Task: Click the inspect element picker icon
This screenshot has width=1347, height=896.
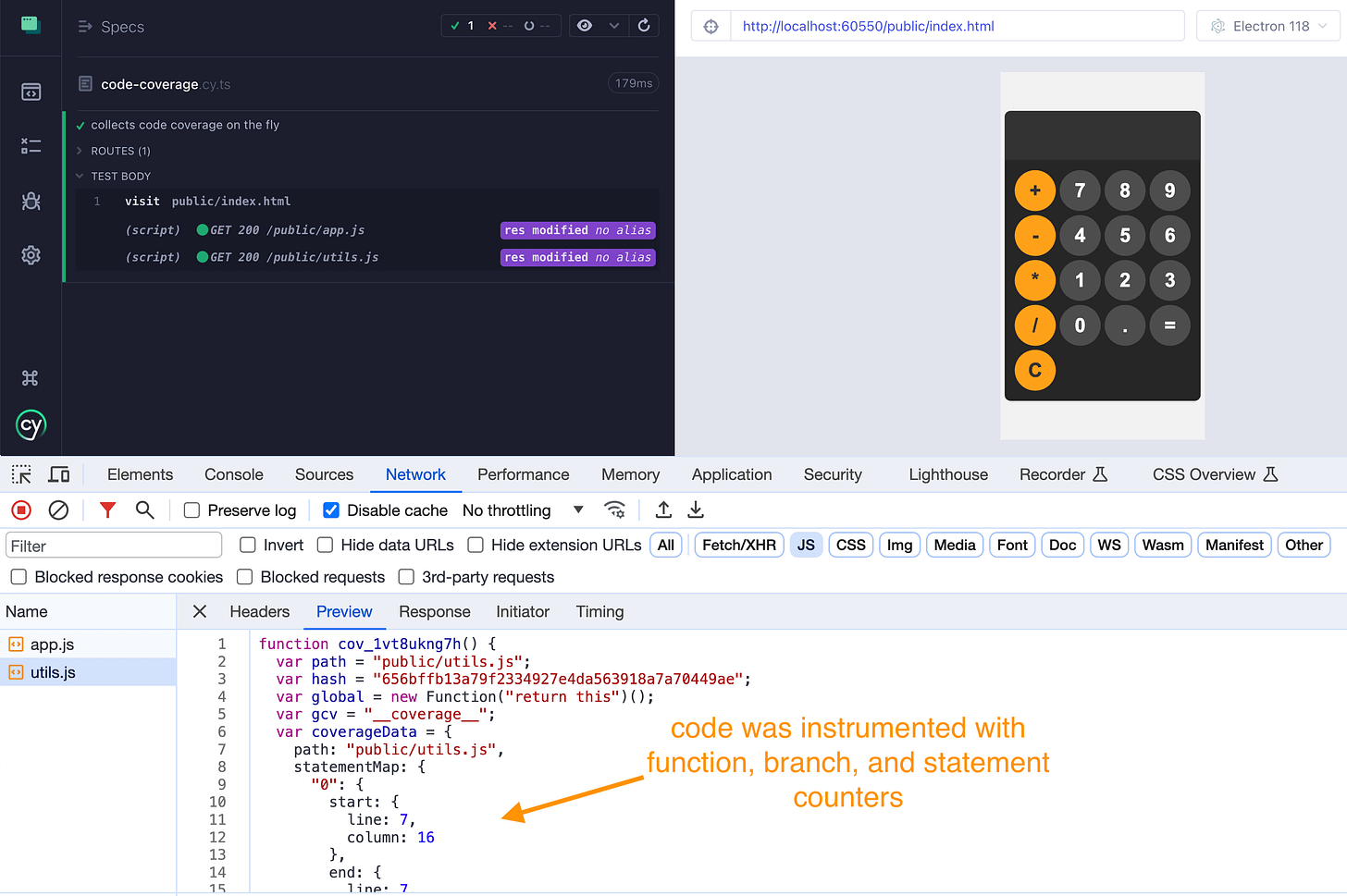Action: tap(21, 474)
